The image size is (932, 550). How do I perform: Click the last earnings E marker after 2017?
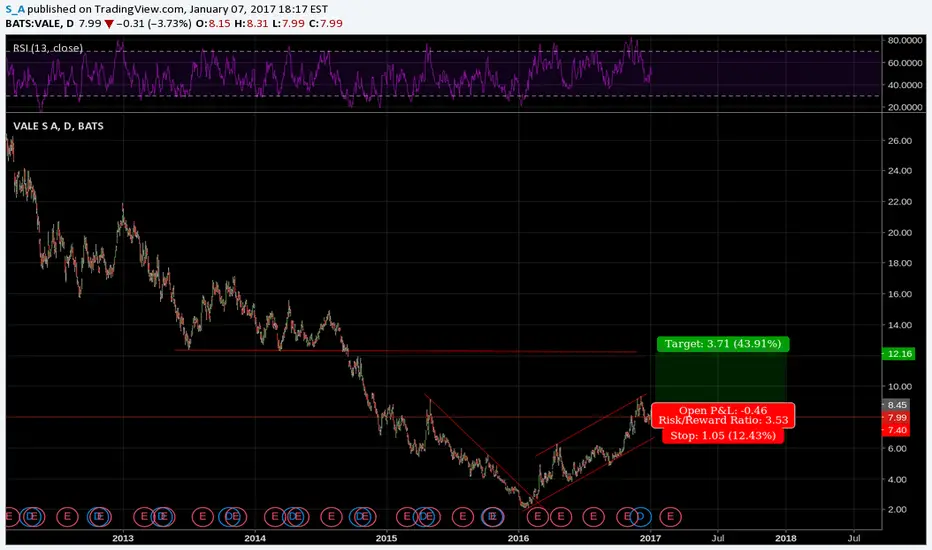(670, 517)
